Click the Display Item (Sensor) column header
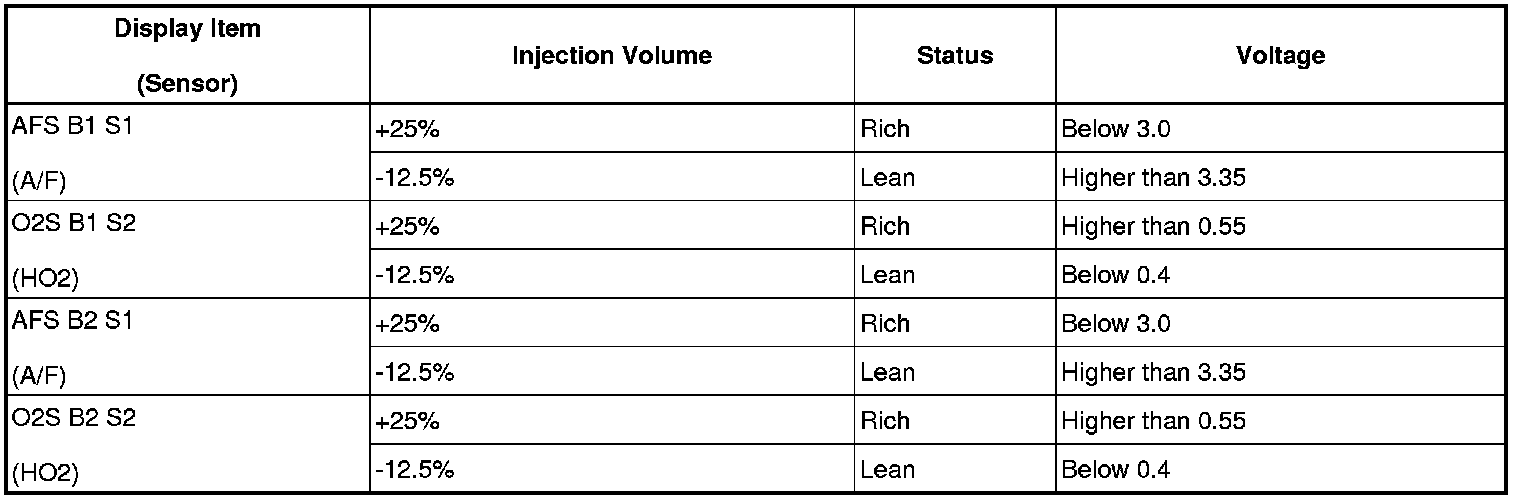 (187, 56)
